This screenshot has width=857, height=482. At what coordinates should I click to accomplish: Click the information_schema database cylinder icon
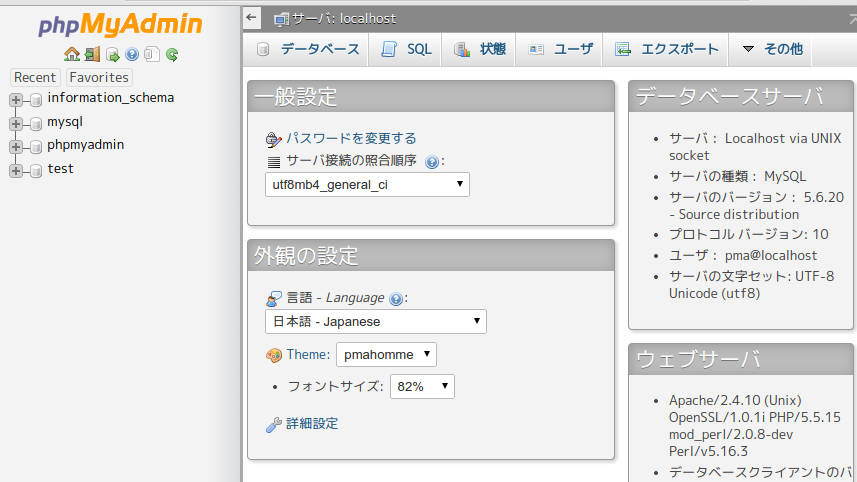pyautogui.click(x=36, y=99)
